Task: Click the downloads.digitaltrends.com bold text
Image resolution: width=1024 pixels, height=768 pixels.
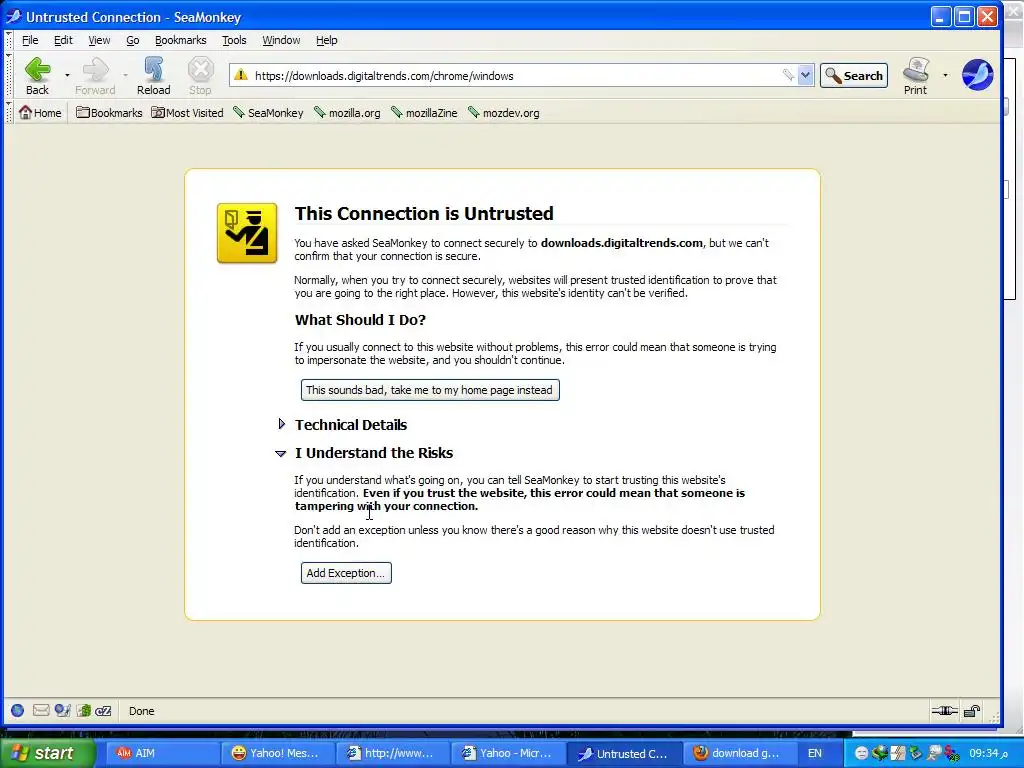Action: (622, 243)
